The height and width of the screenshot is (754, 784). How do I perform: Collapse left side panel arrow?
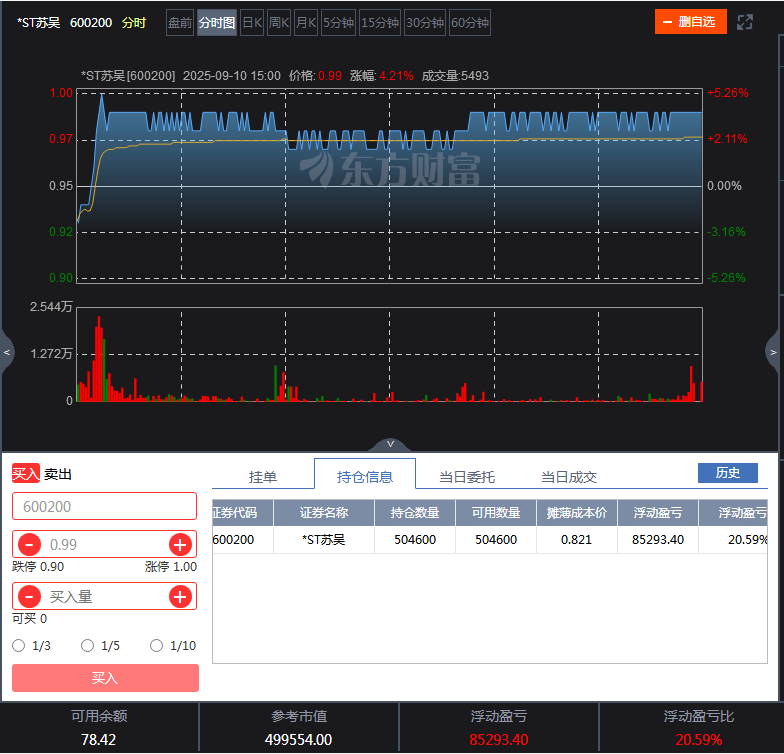tap(7, 352)
